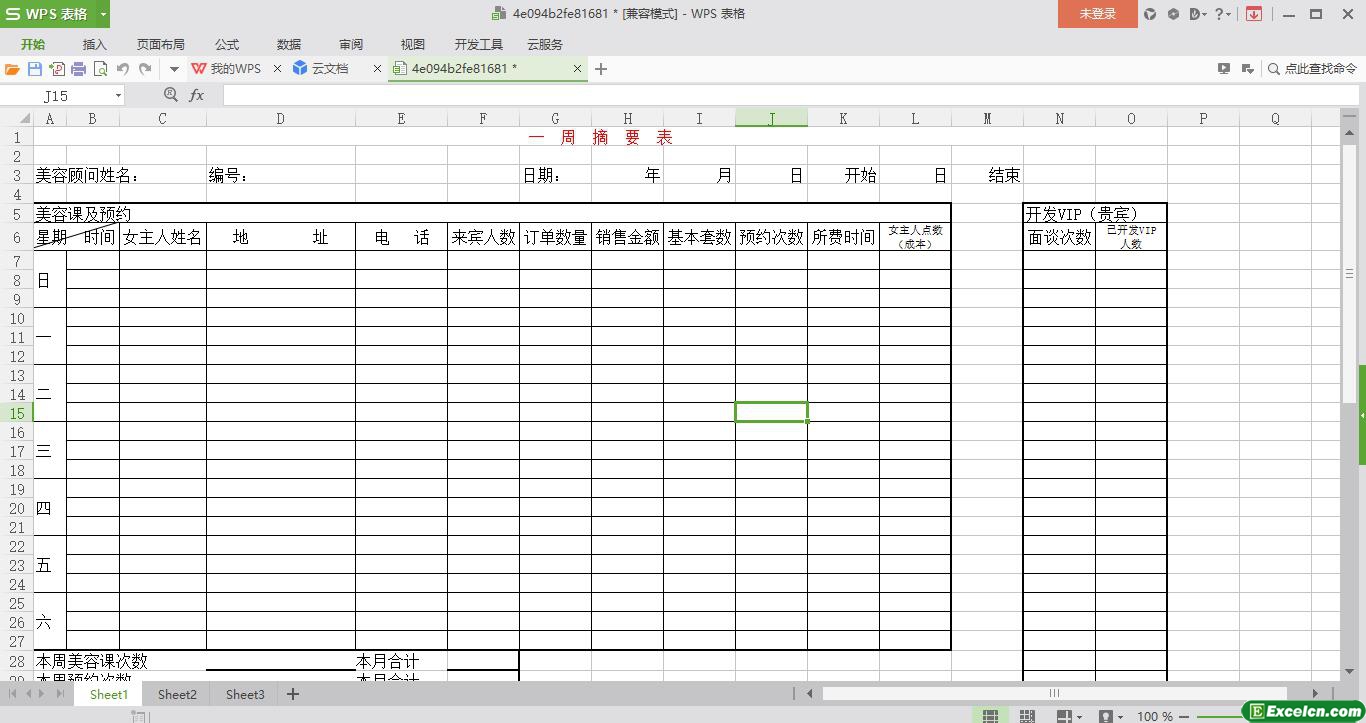The image size is (1366, 723).
Task: Go to first sheet navigation arrow
Action: tap(13, 694)
